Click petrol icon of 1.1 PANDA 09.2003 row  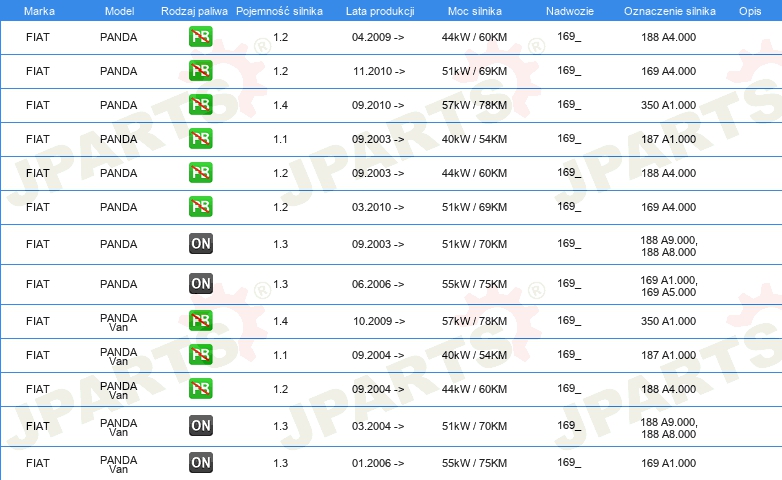point(200,138)
